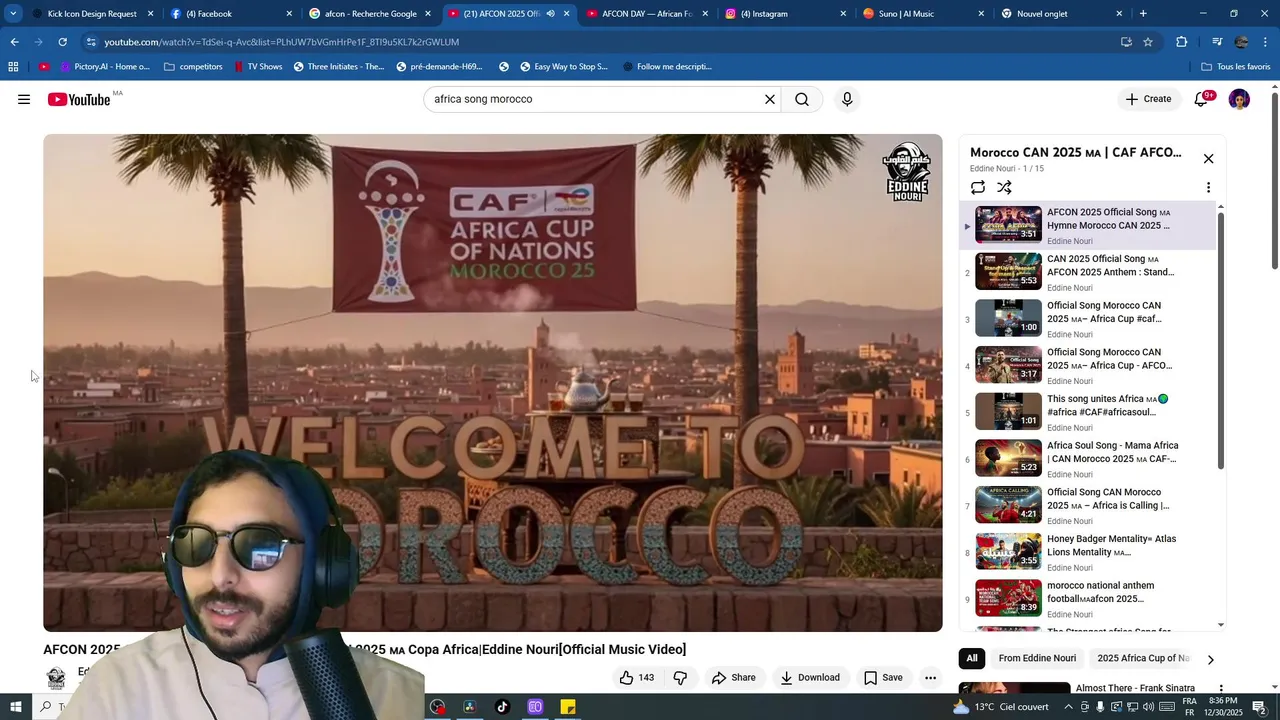Download this video
This screenshot has height=720, width=1280.
pos(810,678)
